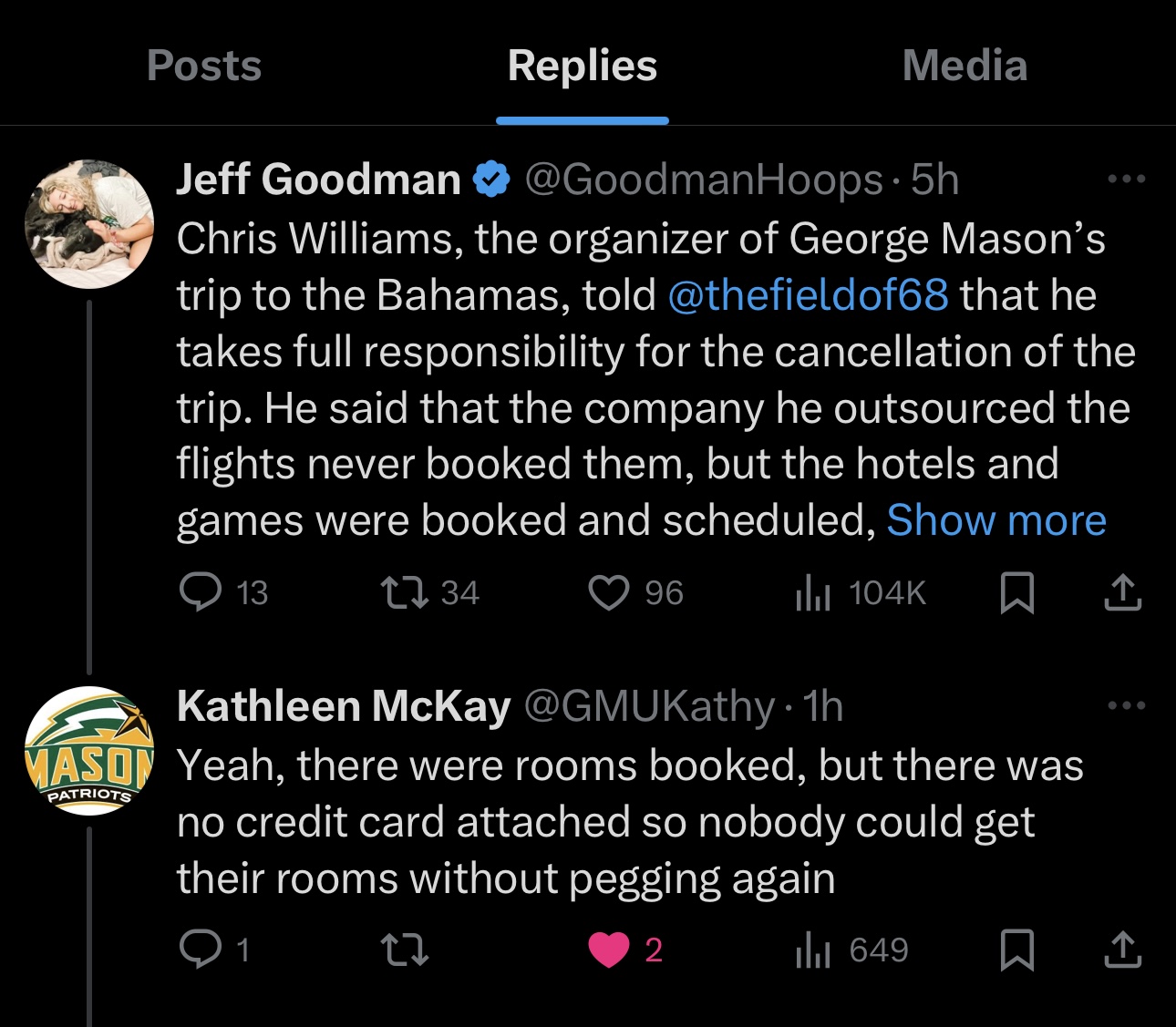This screenshot has height=1027, width=1176.
Task: Reply to Kathleen McKay's post
Action: tap(201, 950)
